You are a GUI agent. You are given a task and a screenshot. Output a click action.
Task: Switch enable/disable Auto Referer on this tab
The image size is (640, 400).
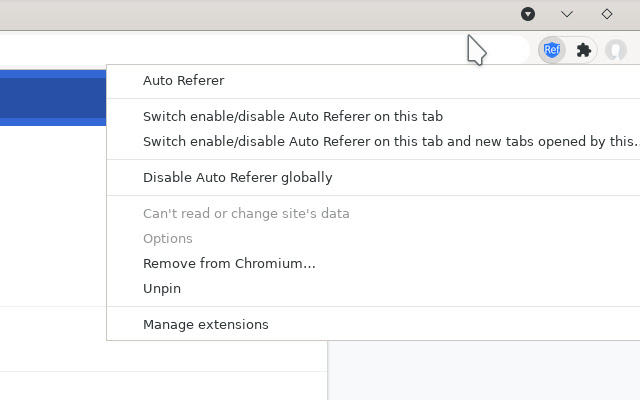[x=292, y=117]
